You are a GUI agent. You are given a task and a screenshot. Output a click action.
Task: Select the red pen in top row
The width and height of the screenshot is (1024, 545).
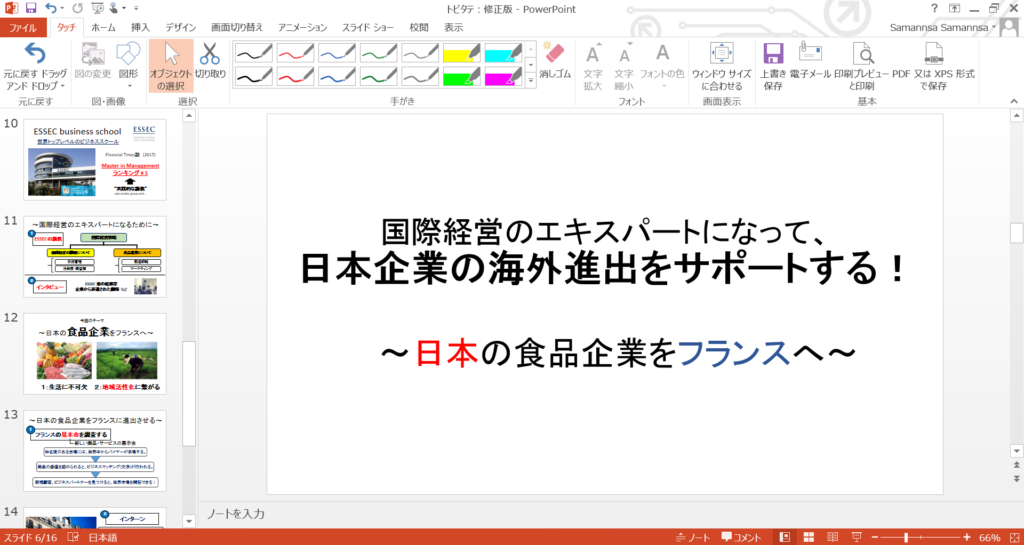tap(295, 53)
